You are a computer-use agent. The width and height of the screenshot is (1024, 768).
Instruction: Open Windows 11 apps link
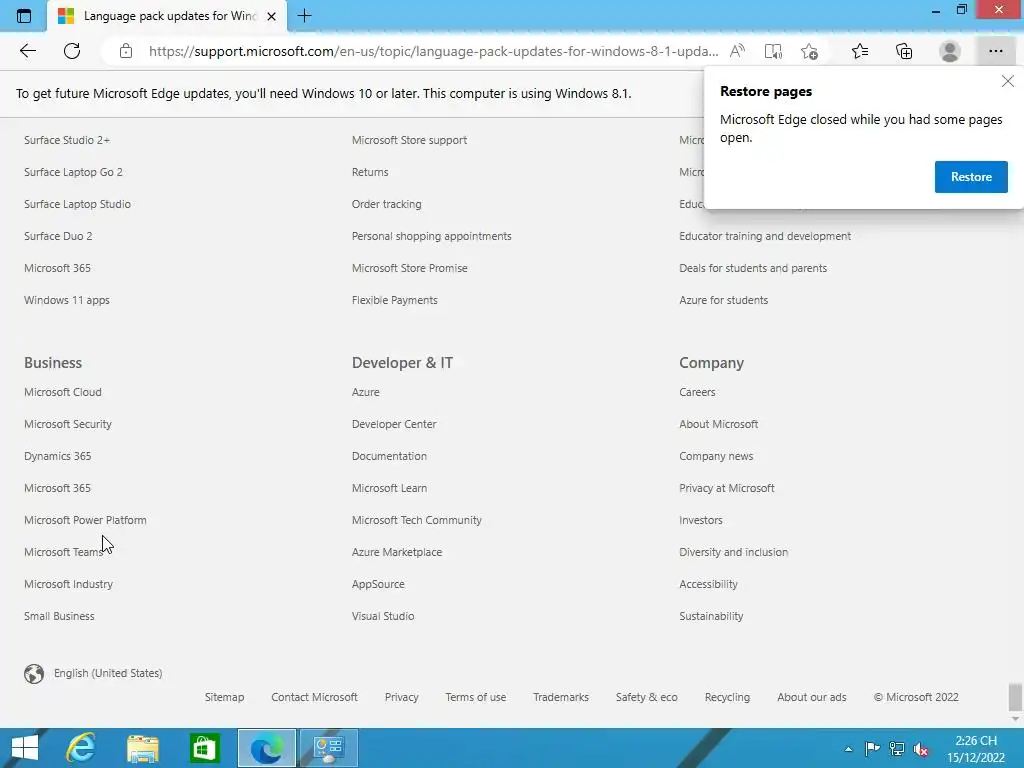coord(67,300)
